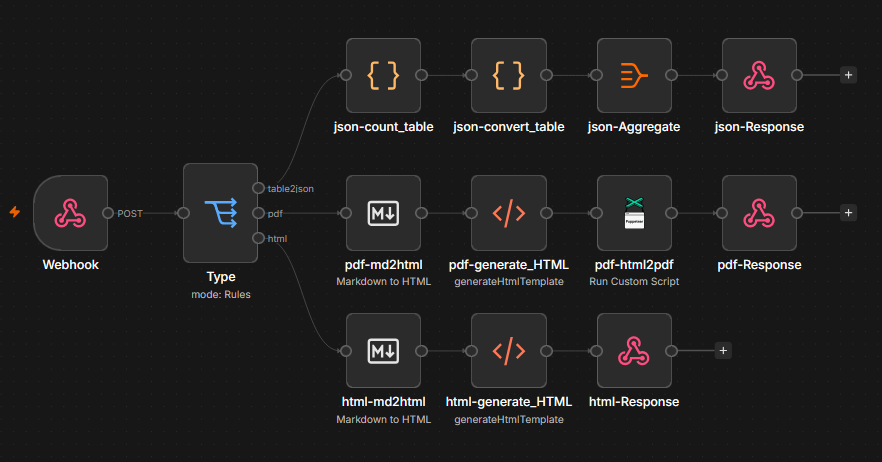Viewport: 882px width, 462px height.
Task: Select the html-generate_HTML node
Action: [508, 351]
